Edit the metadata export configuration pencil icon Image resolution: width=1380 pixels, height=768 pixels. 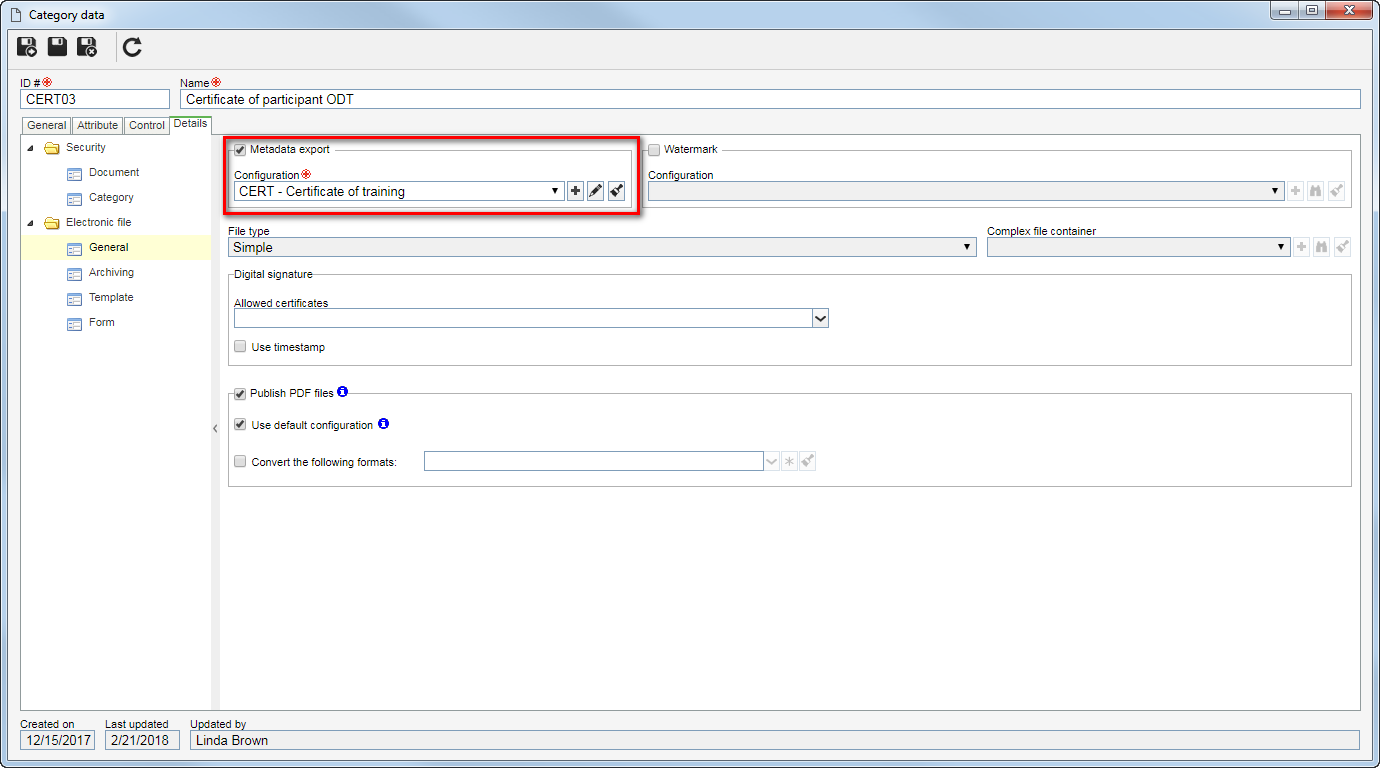pos(596,191)
